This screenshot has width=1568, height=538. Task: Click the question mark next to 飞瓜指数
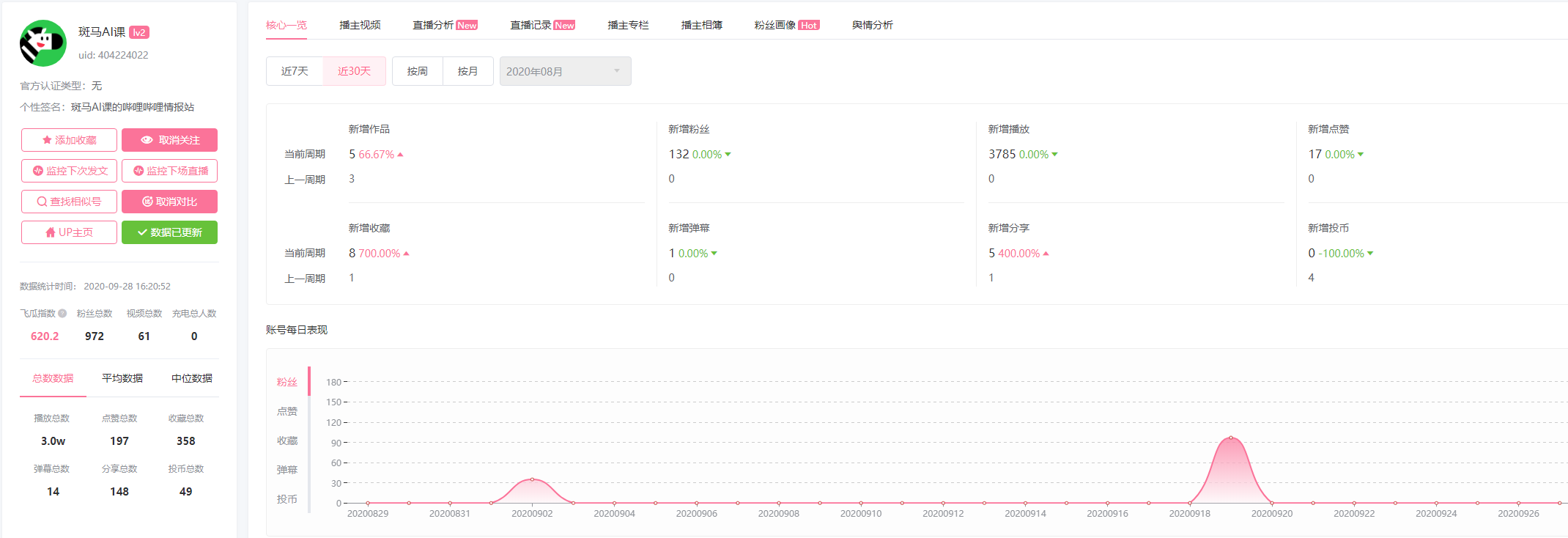[62, 314]
